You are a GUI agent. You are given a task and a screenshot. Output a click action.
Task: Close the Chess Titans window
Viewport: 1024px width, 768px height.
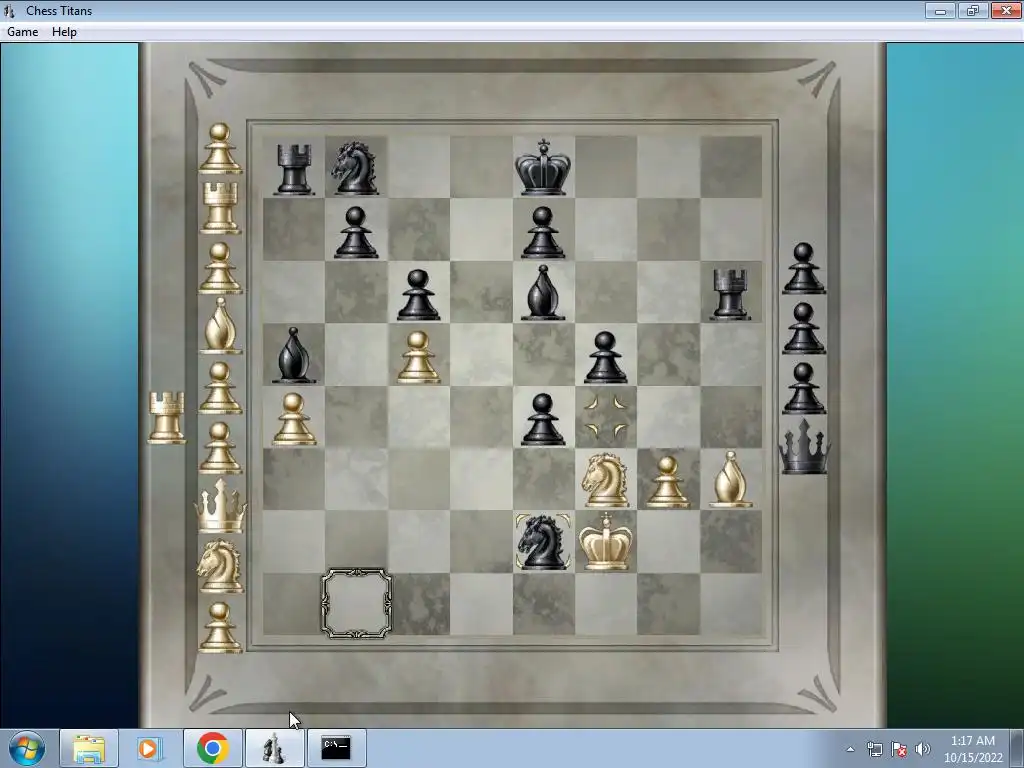pos(1006,10)
